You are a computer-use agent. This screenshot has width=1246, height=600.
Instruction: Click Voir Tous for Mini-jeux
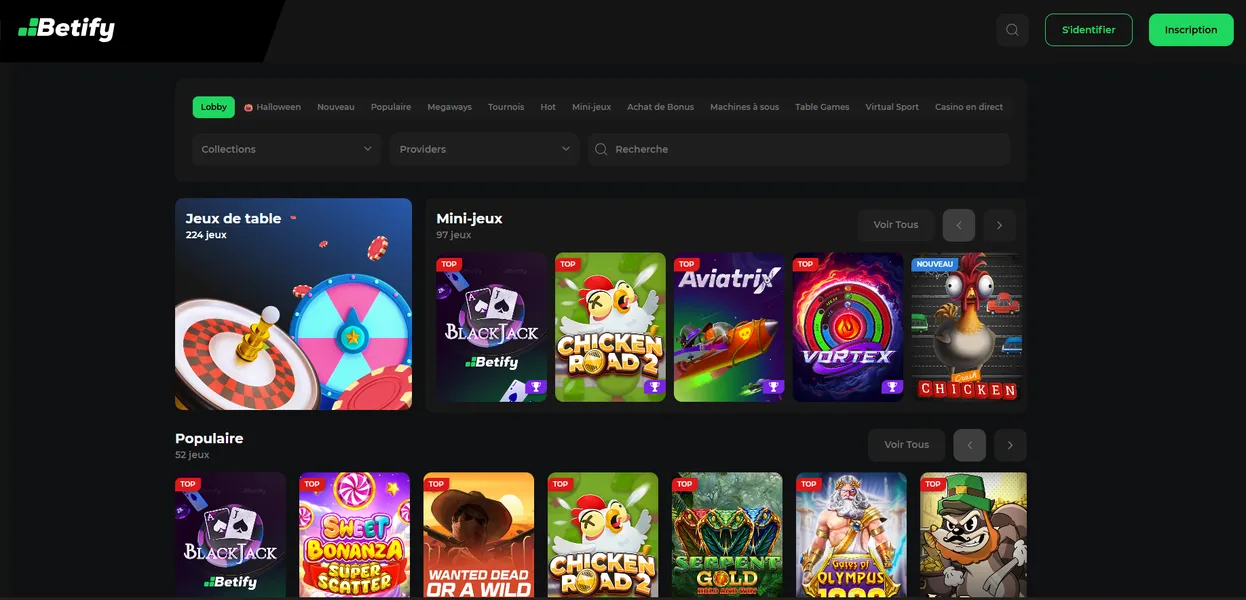[895, 225]
